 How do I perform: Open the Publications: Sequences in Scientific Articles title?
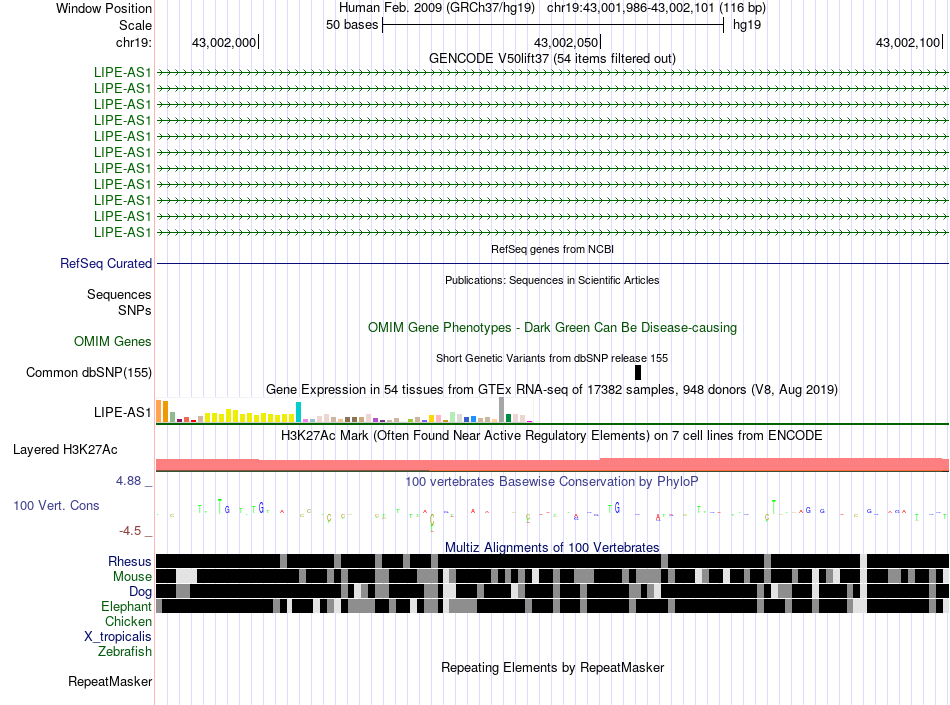552,280
